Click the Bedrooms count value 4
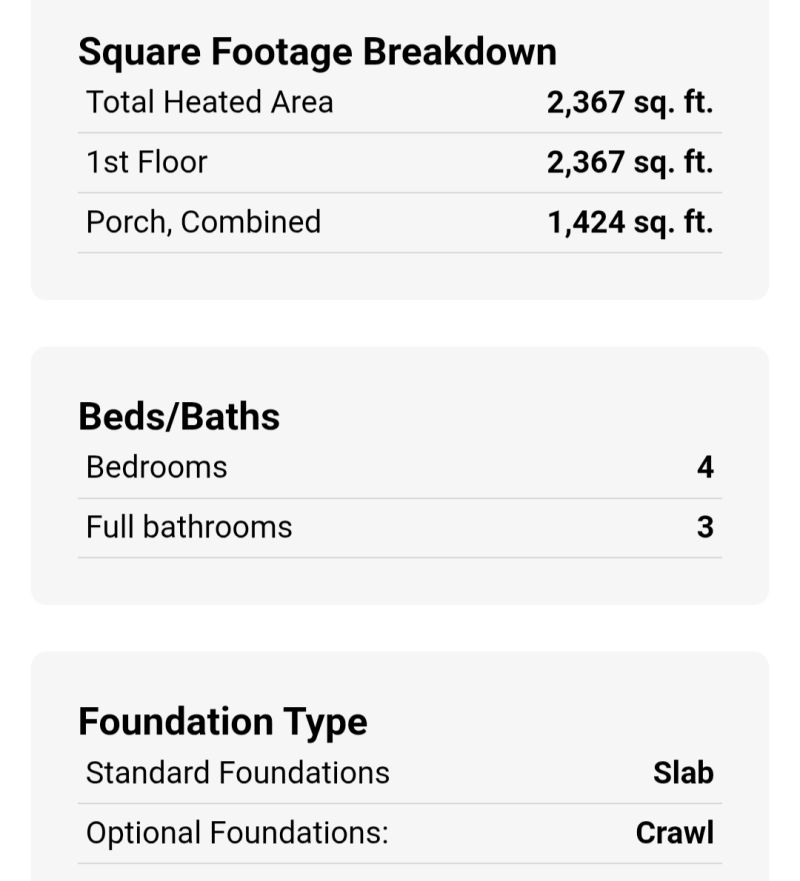Image resolution: width=800 pixels, height=881 pixels. pyautogui.click(x=705, y=467)
